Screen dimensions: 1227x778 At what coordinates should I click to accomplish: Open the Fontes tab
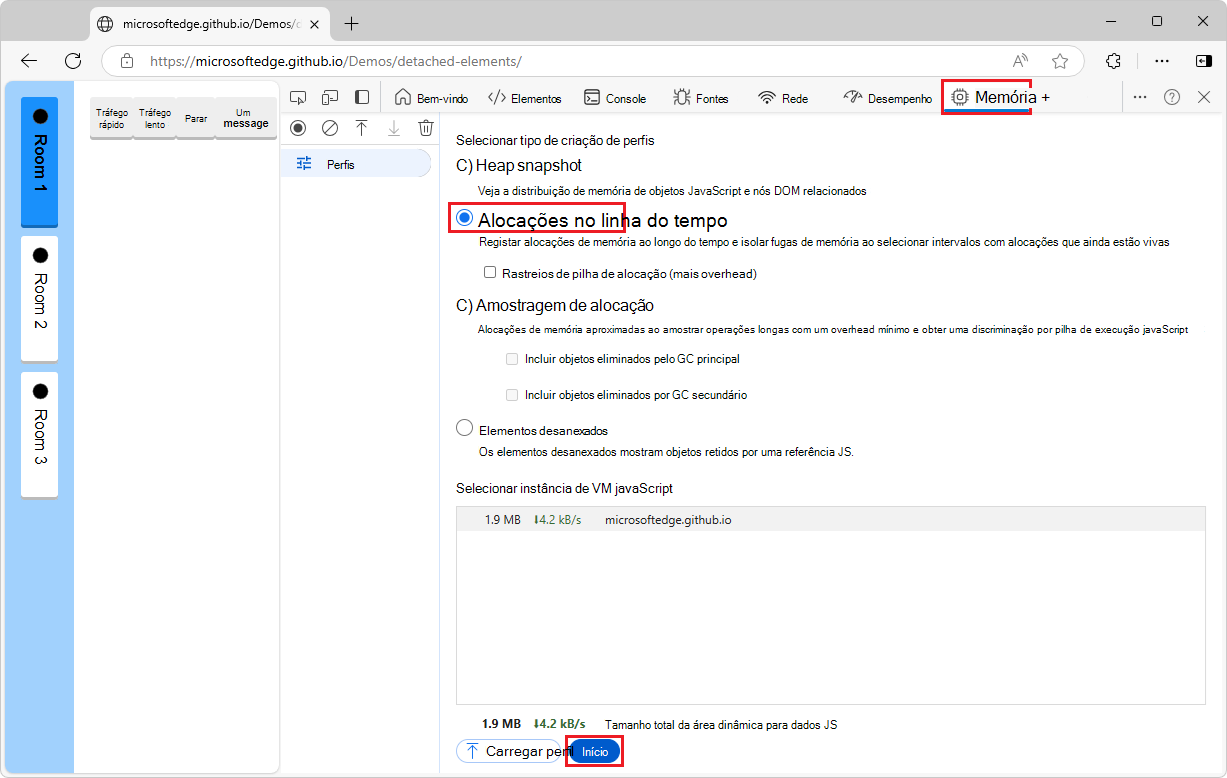tap(701, 98)
